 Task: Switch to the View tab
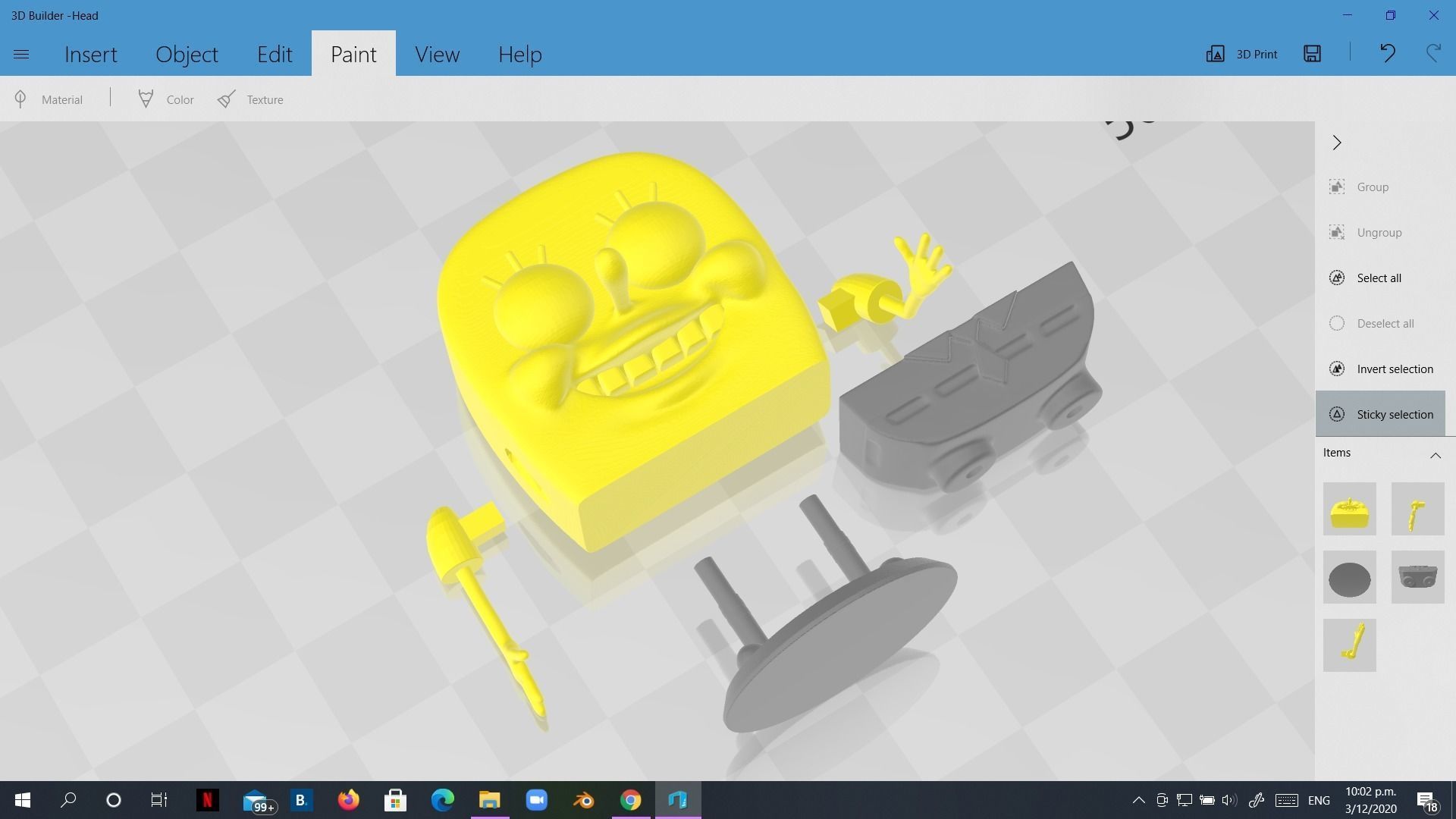tap(437, 54)
